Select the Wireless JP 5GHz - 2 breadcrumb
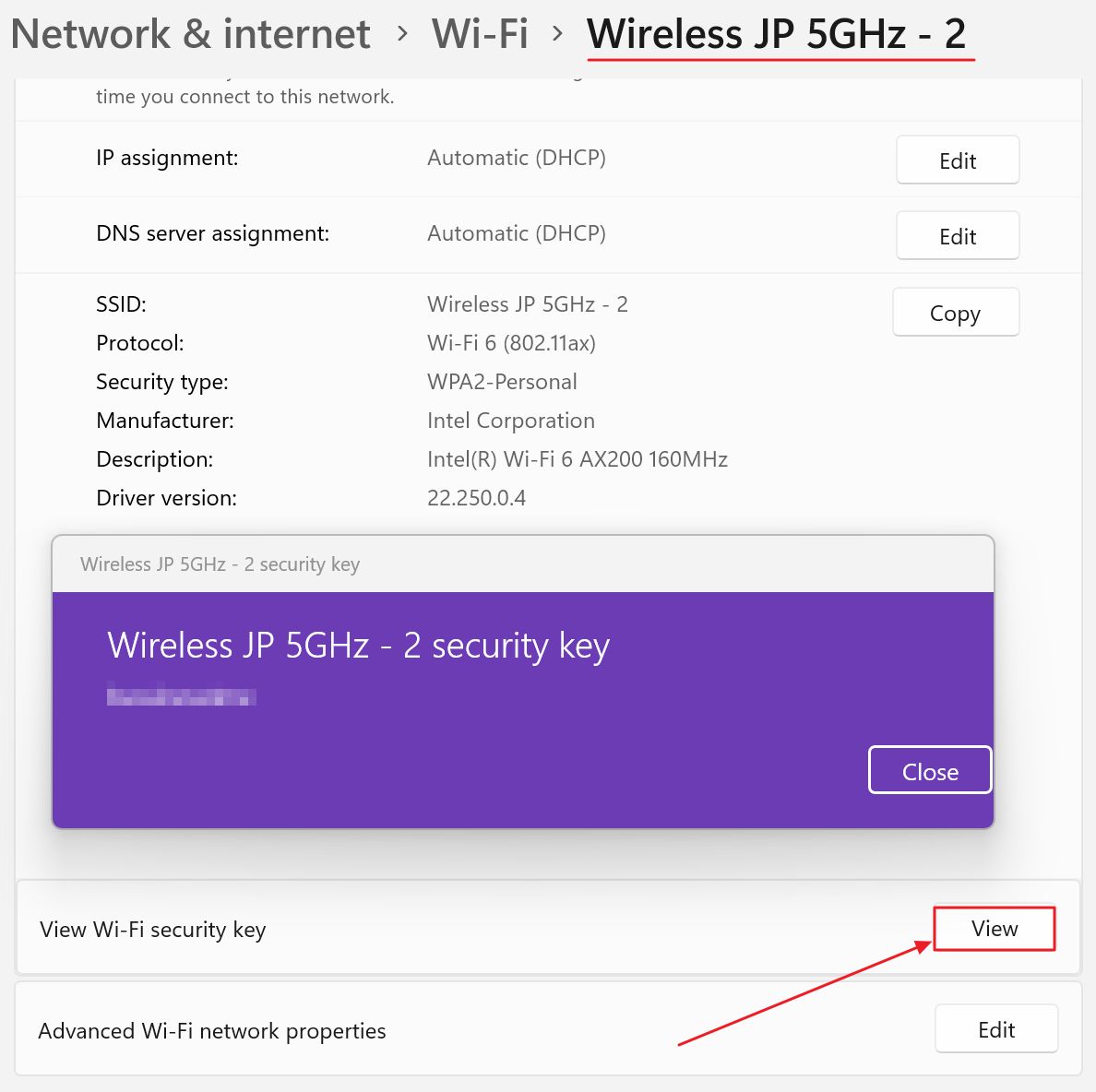Screen dimensions: 1096x1092 pos(780,34)
